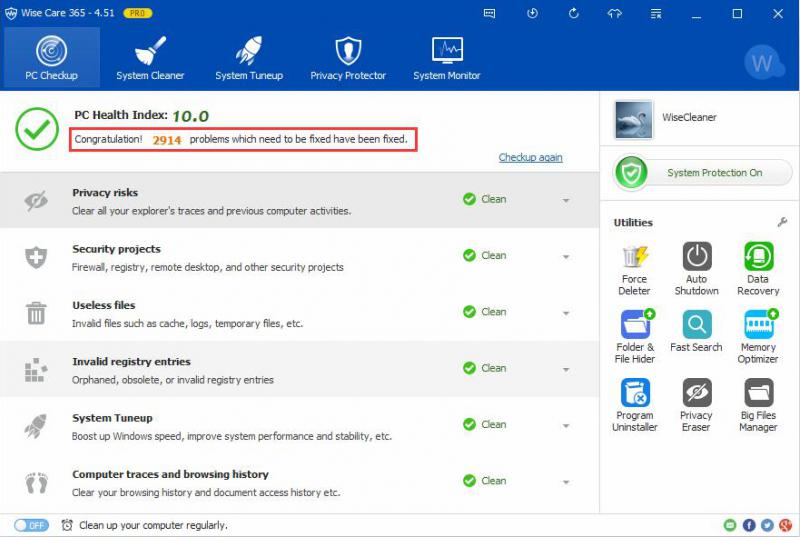Open the Memory Optimizer utility
This screenshot has width=800, height=537.
758,337
